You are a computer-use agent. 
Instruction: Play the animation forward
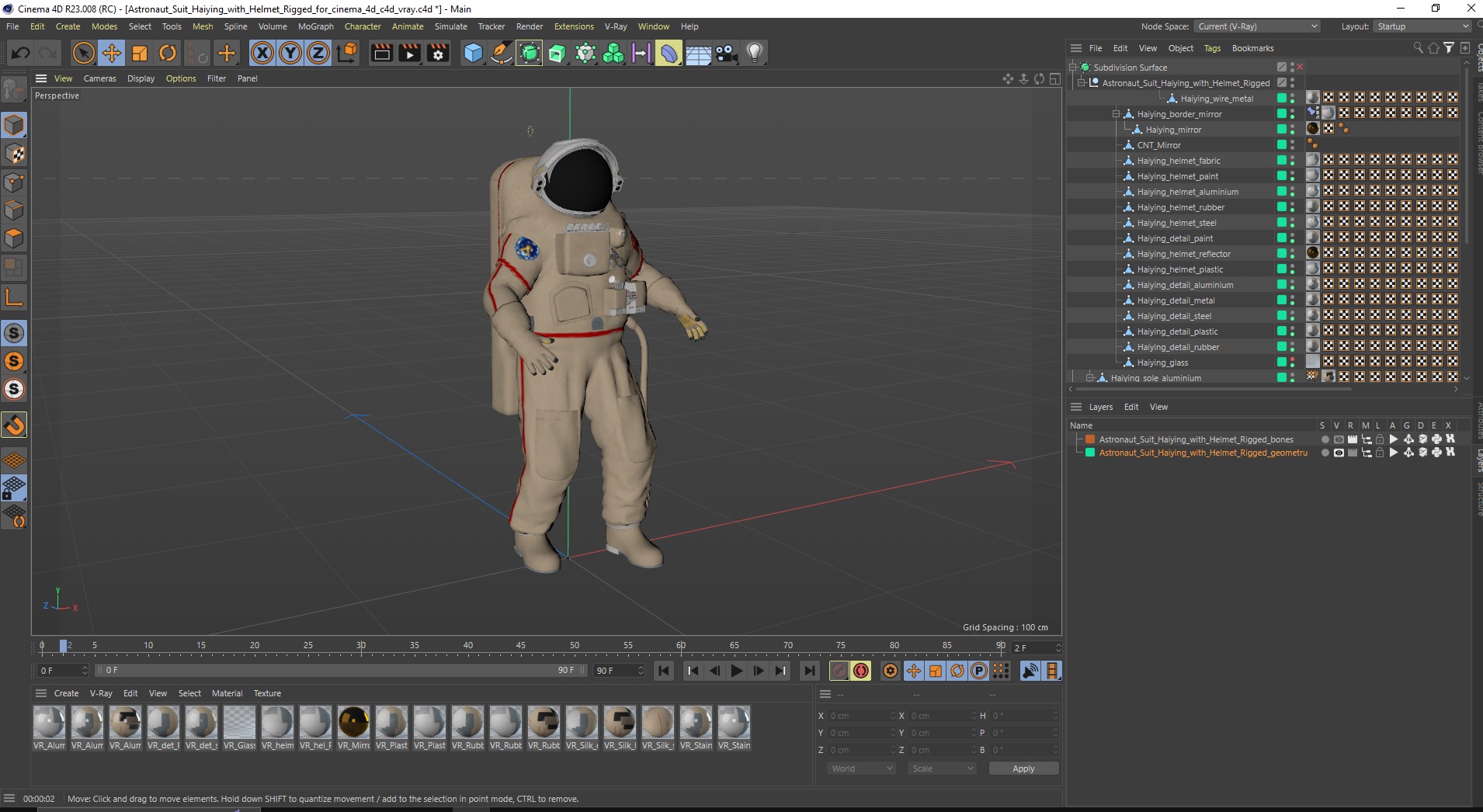click(x=737, y=671)
